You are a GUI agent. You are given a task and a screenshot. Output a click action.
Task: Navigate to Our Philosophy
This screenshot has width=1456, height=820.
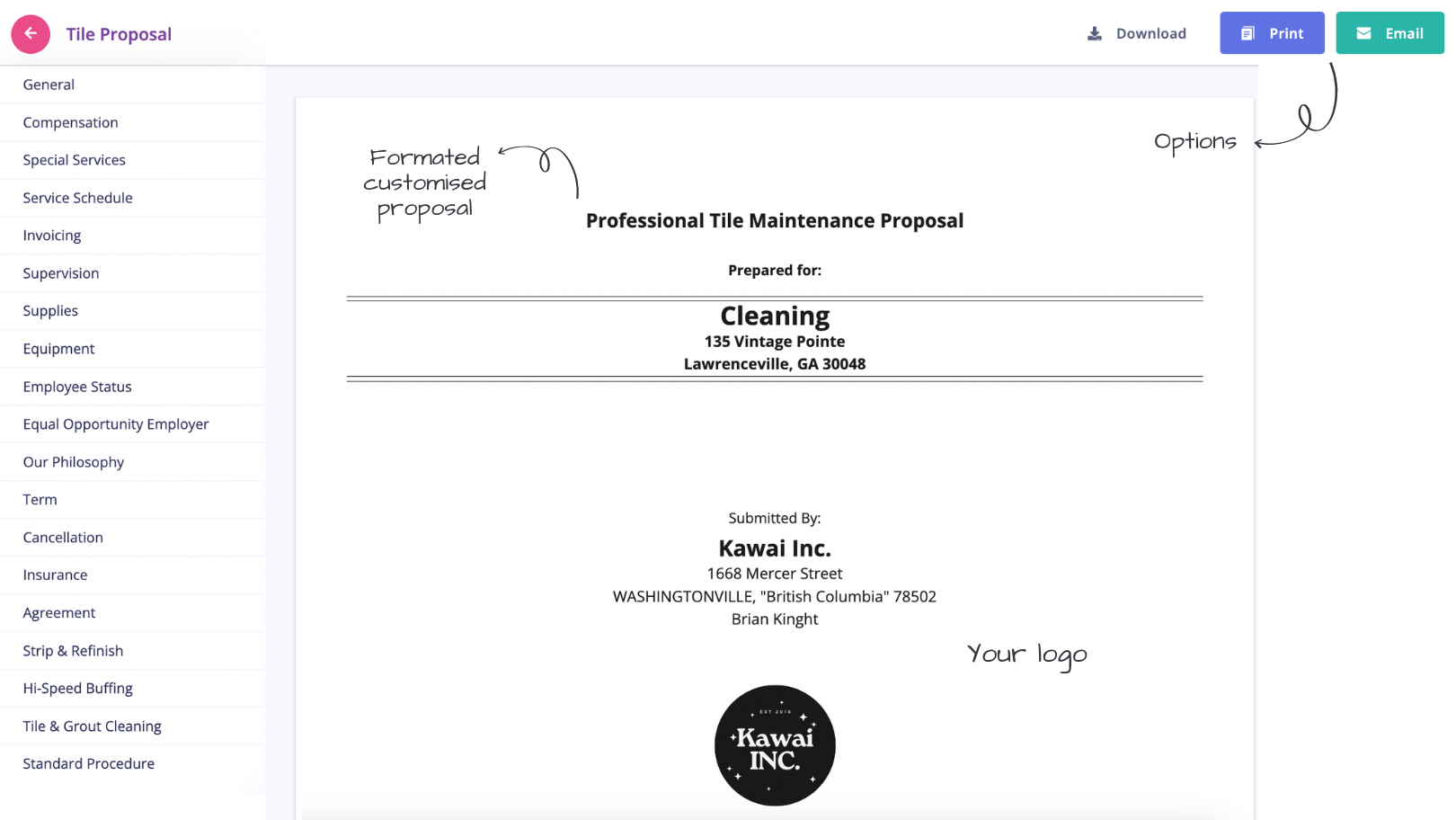73,461
